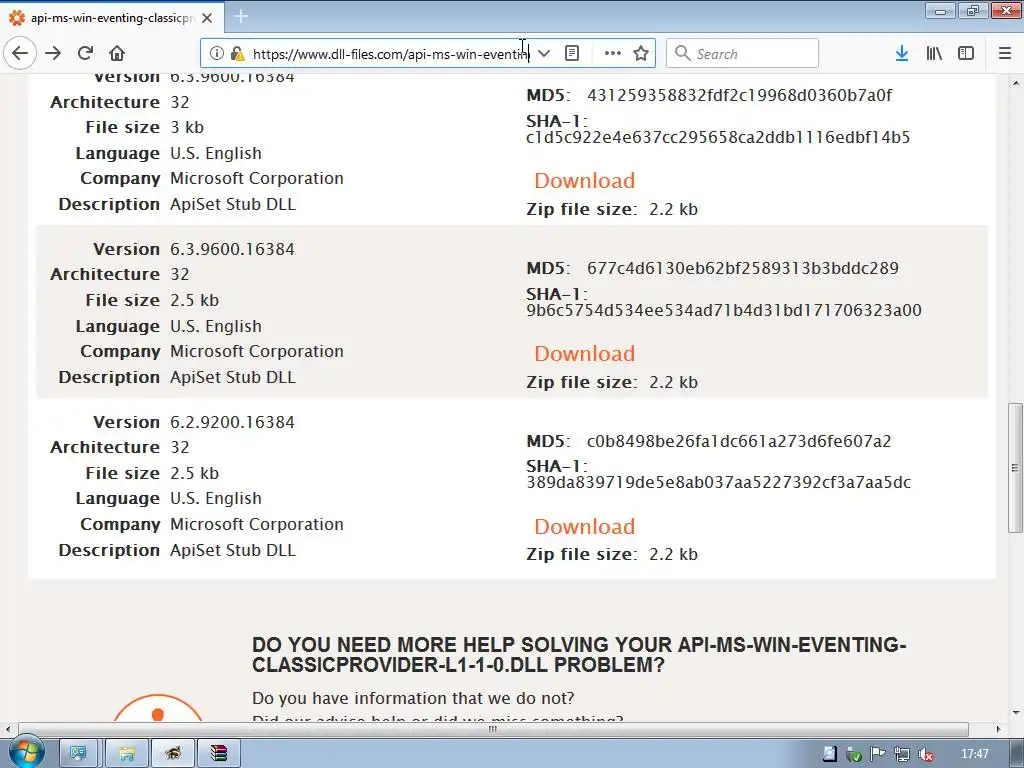Click the document tray icon left of the shield

point(829,754)
